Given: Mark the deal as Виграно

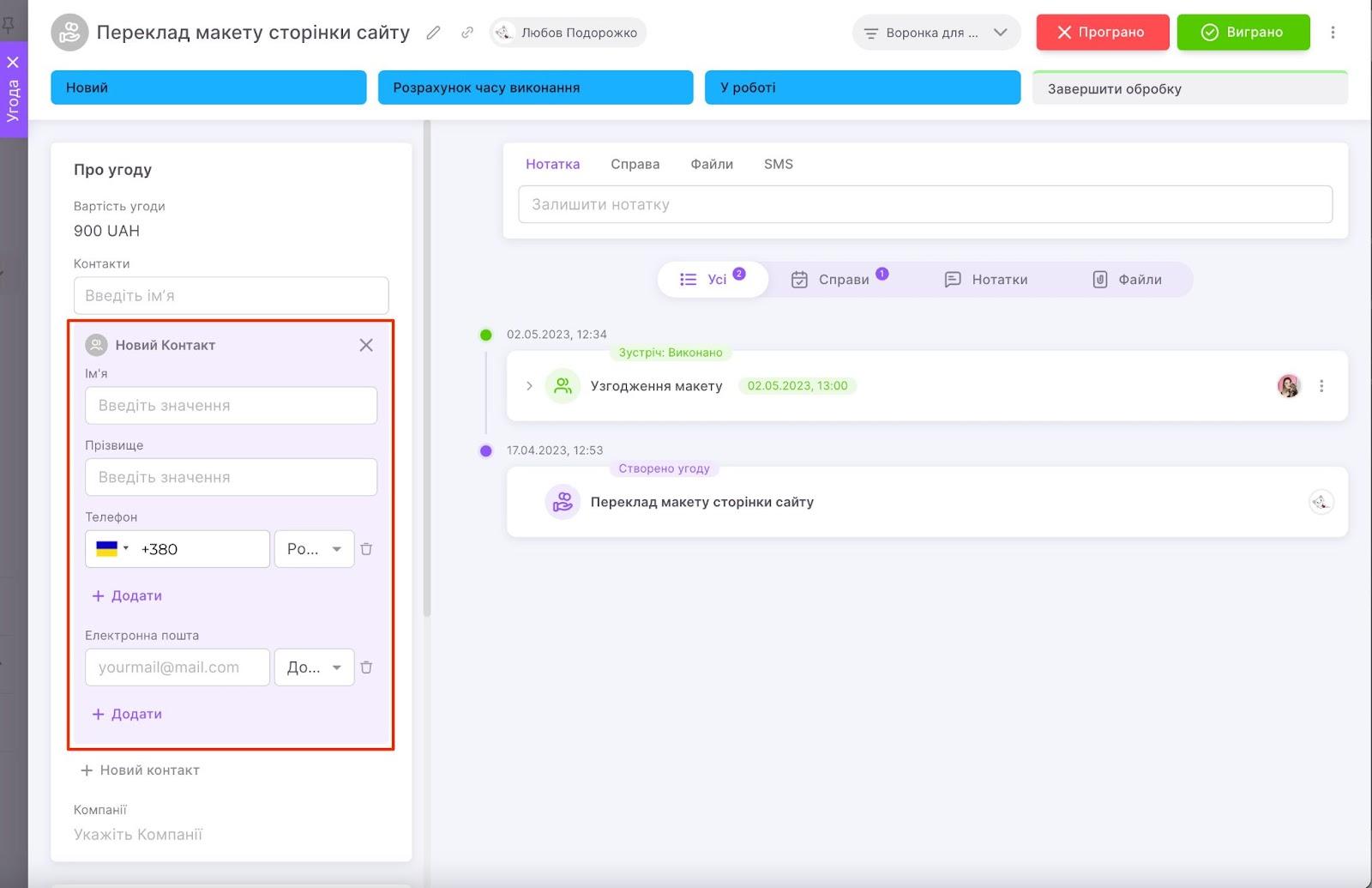Looking at the screenshot, I should 1243,33.
